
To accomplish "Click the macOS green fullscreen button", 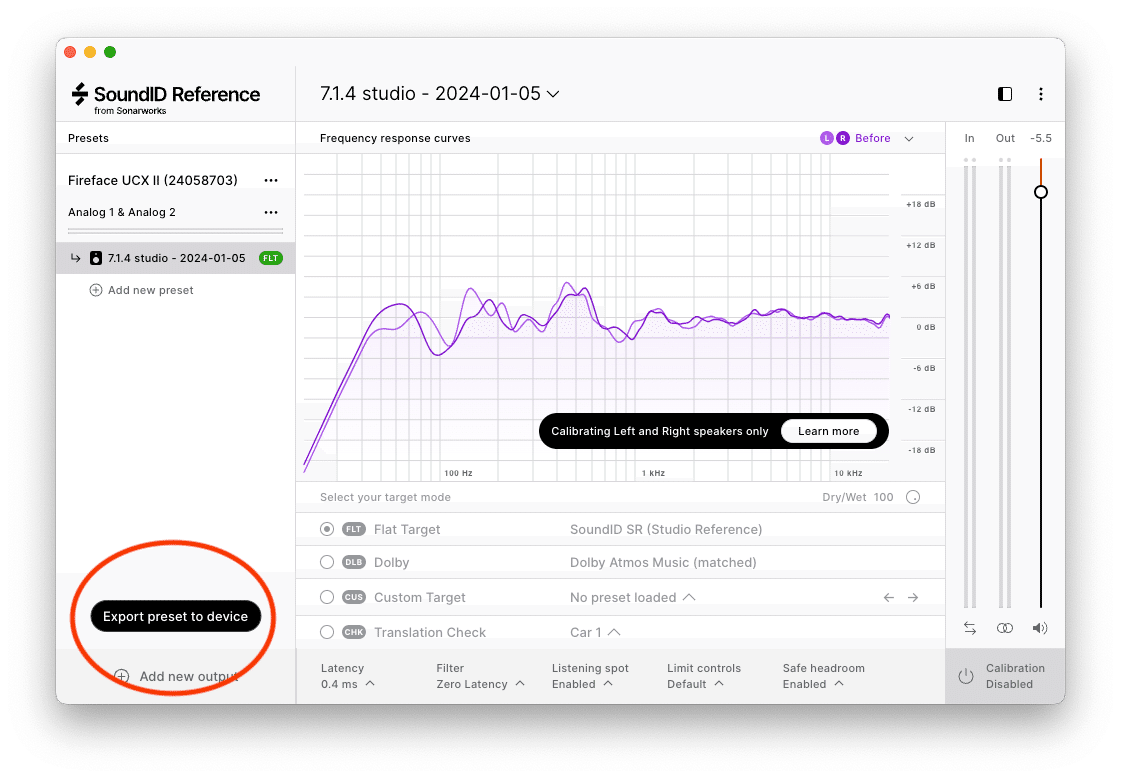I will pos(109,51).
